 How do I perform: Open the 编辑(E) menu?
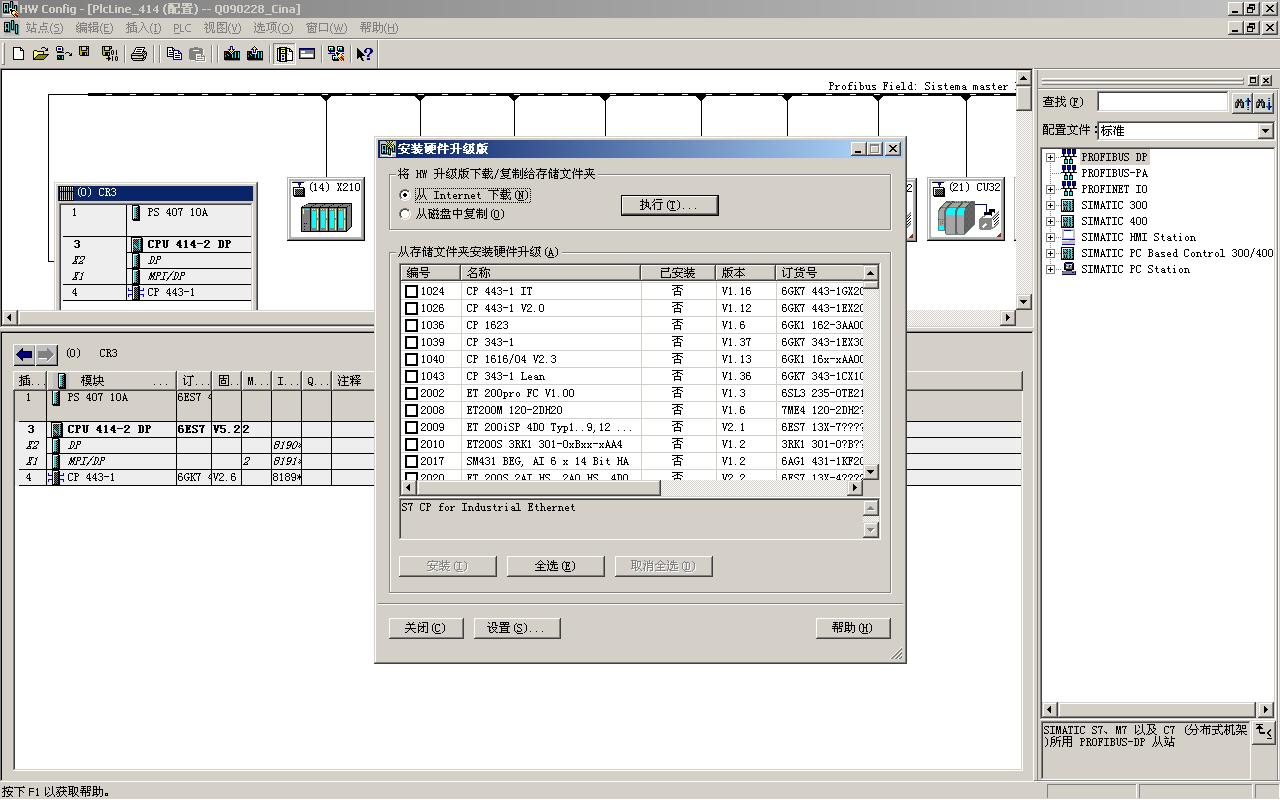[x=95, y=28]
